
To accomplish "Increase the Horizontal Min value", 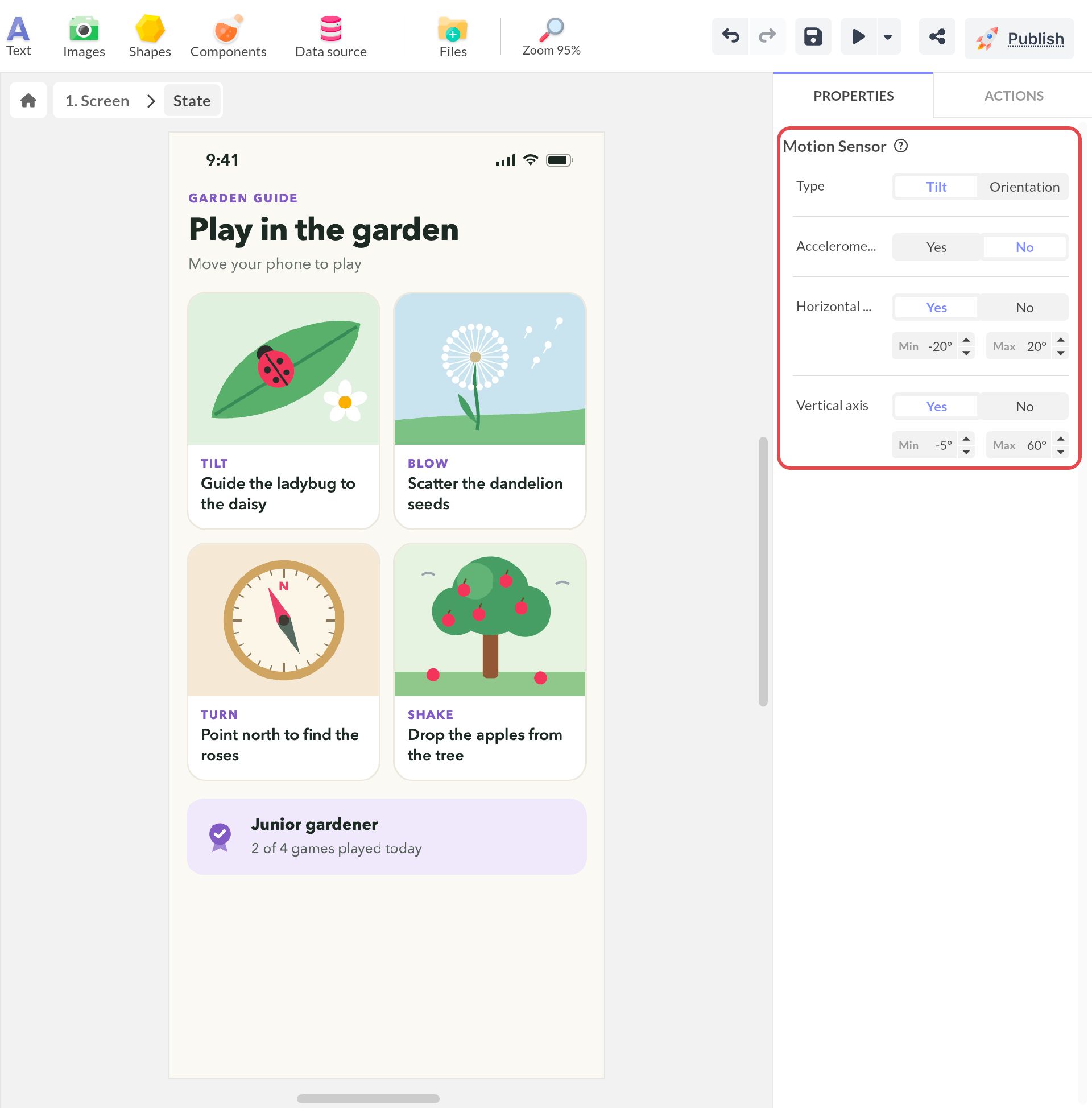I will click(x=966, y=340).
